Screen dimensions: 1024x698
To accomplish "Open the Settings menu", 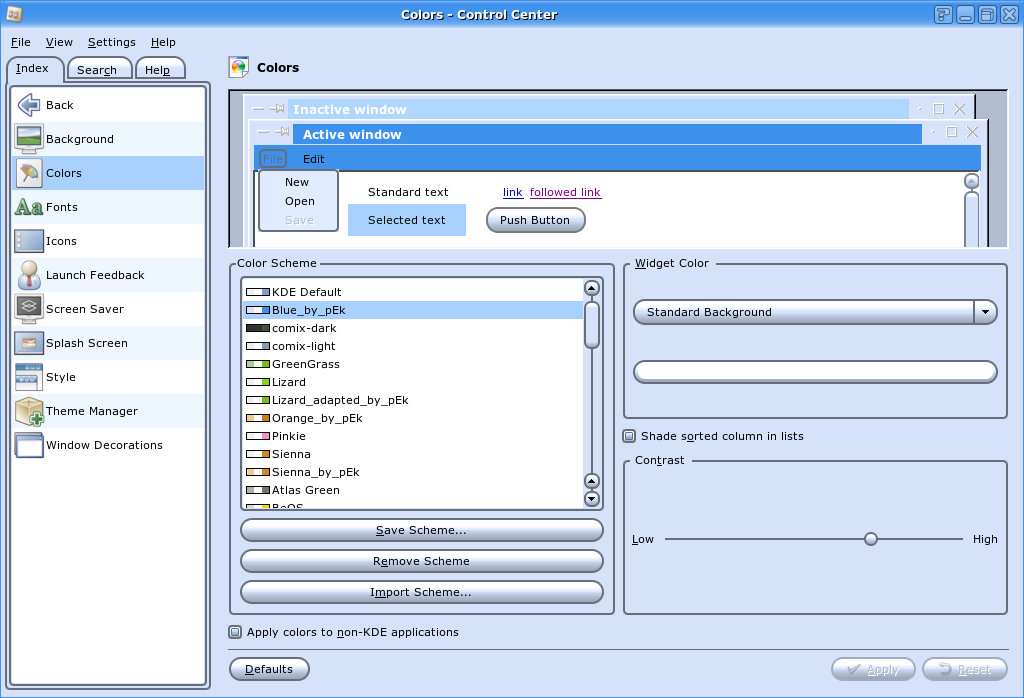I will [x=112, y=42].
